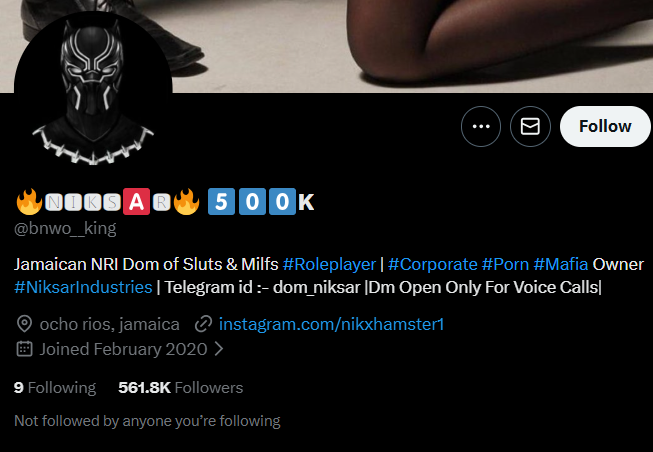Image resolution: width=653 pixels, height=452 pixels.
Task: Click the chain link icon
Action: coord(204,324)
